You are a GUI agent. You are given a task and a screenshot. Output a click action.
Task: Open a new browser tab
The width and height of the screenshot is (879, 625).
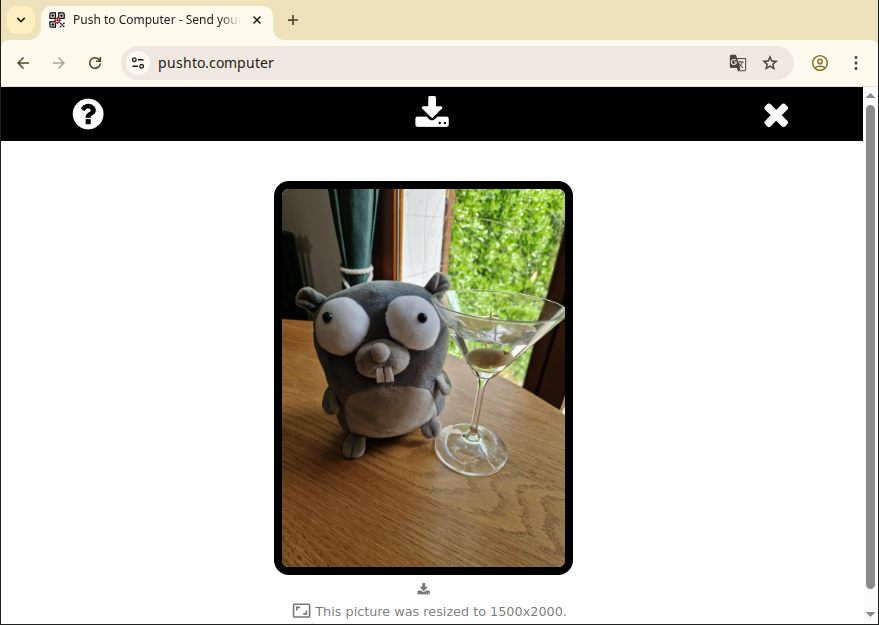coord(293,19)
